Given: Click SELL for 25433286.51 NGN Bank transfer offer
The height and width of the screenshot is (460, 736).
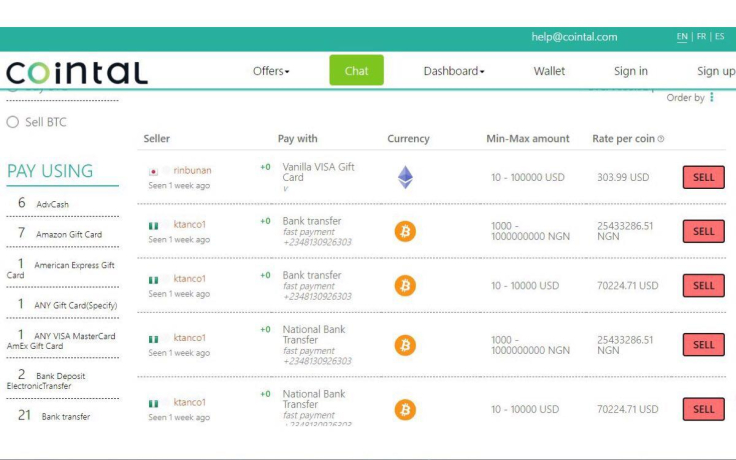Looking at the screenshot, I should (704, 231).
